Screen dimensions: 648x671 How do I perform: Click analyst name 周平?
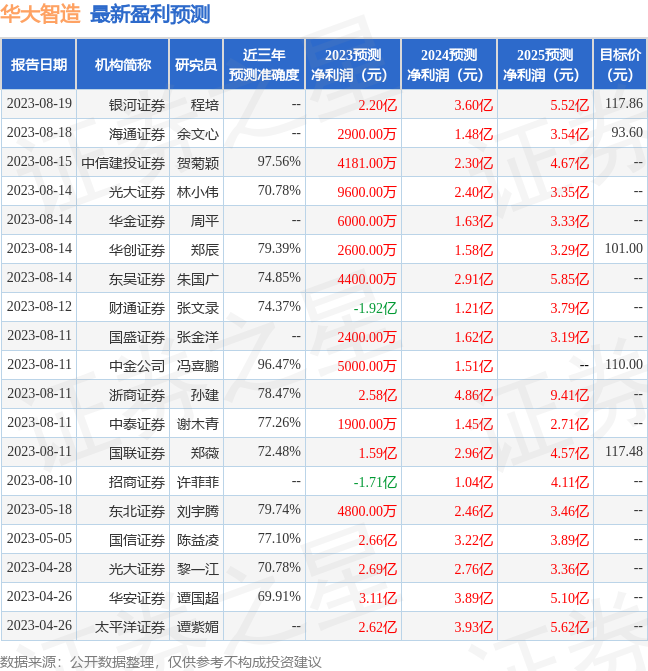(x=205, y=221)
